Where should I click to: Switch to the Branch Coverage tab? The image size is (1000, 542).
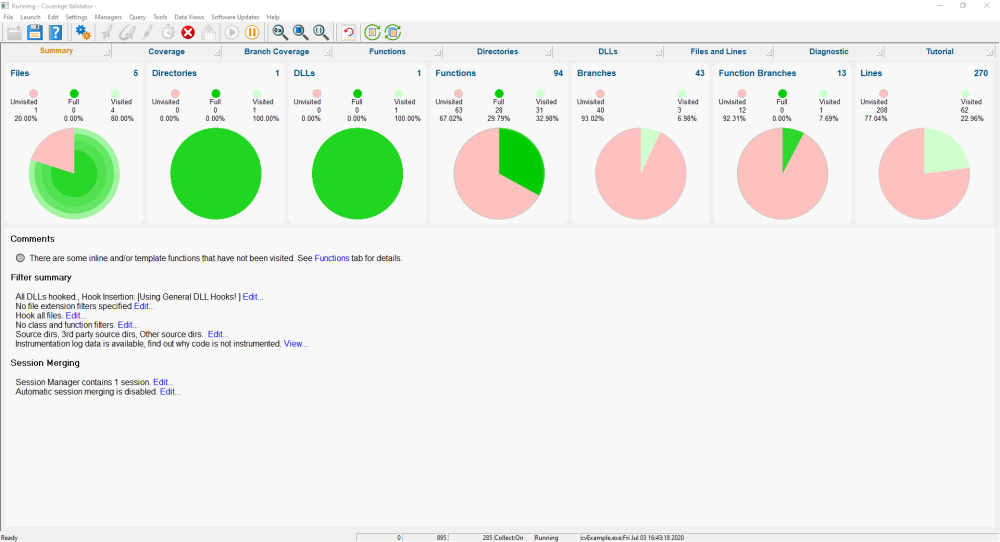(277, 52)
